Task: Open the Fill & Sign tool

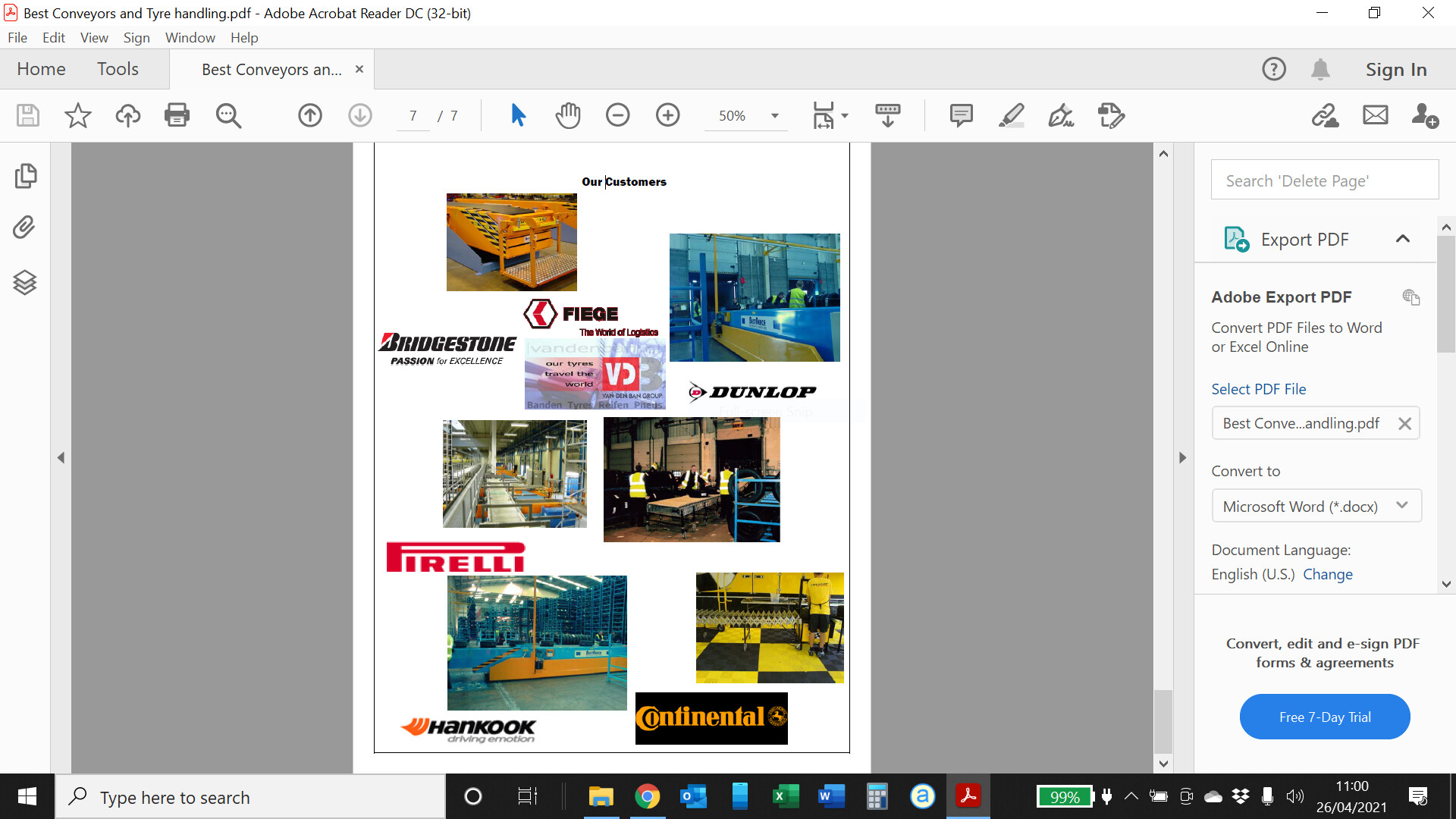Action: (1061, 115)
